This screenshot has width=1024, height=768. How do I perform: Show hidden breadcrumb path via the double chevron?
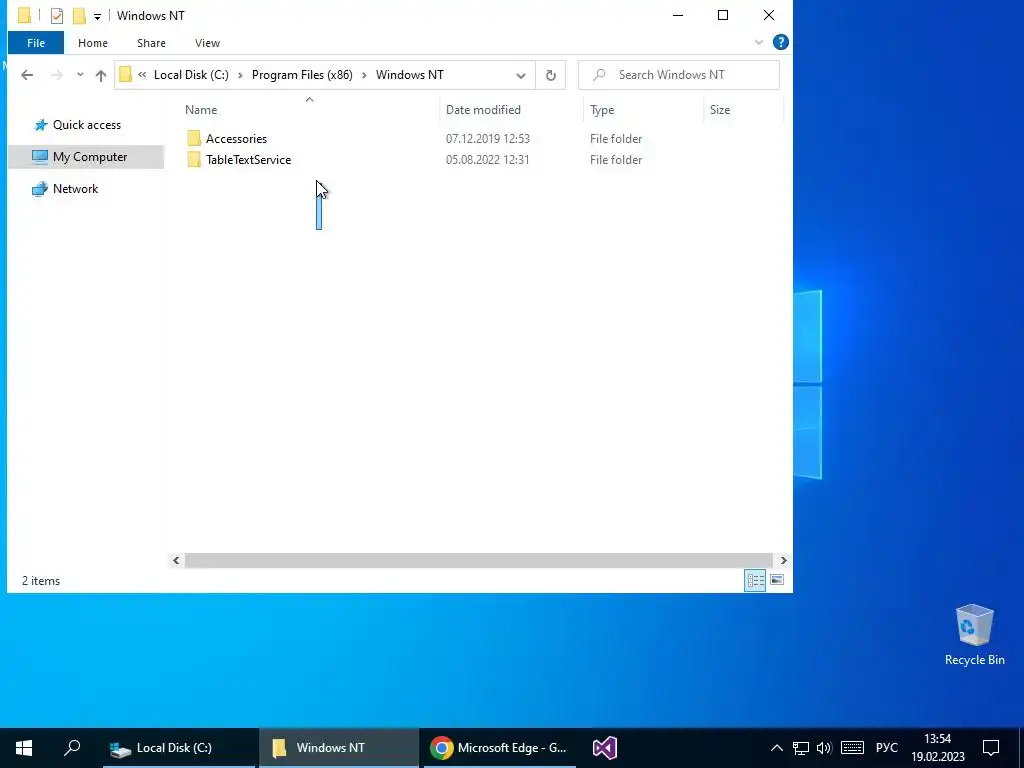142,75
